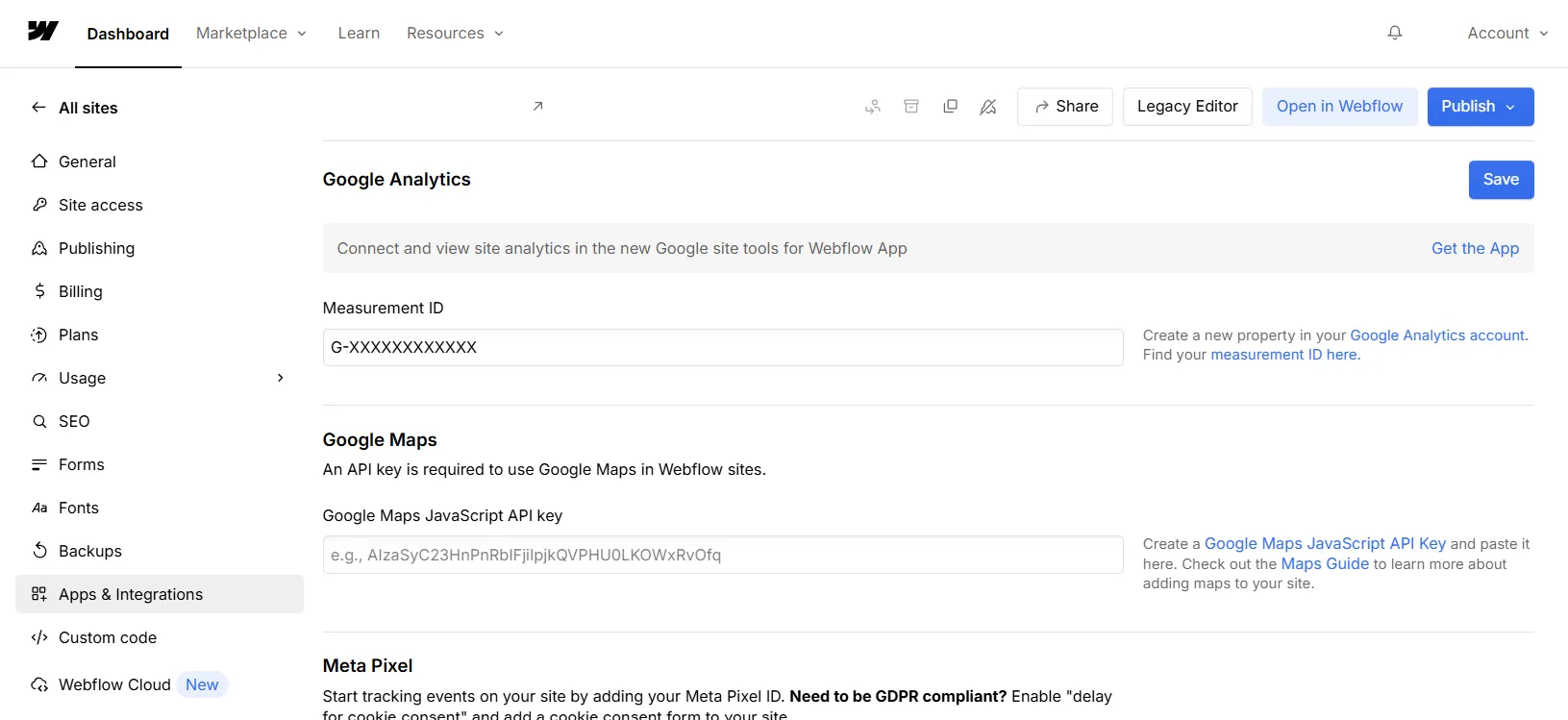
Task: Open the Legacy Editor
Action: point(1187,107)
